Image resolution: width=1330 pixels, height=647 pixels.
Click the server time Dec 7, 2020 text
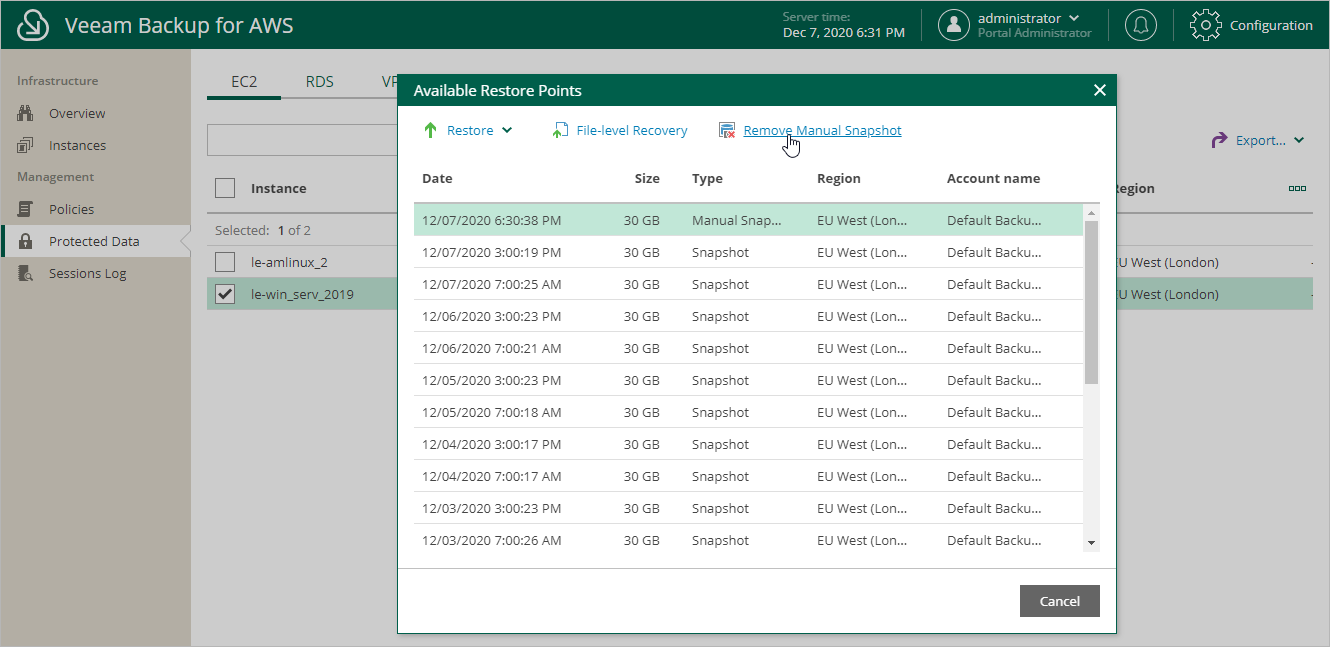tap(844, 32)
